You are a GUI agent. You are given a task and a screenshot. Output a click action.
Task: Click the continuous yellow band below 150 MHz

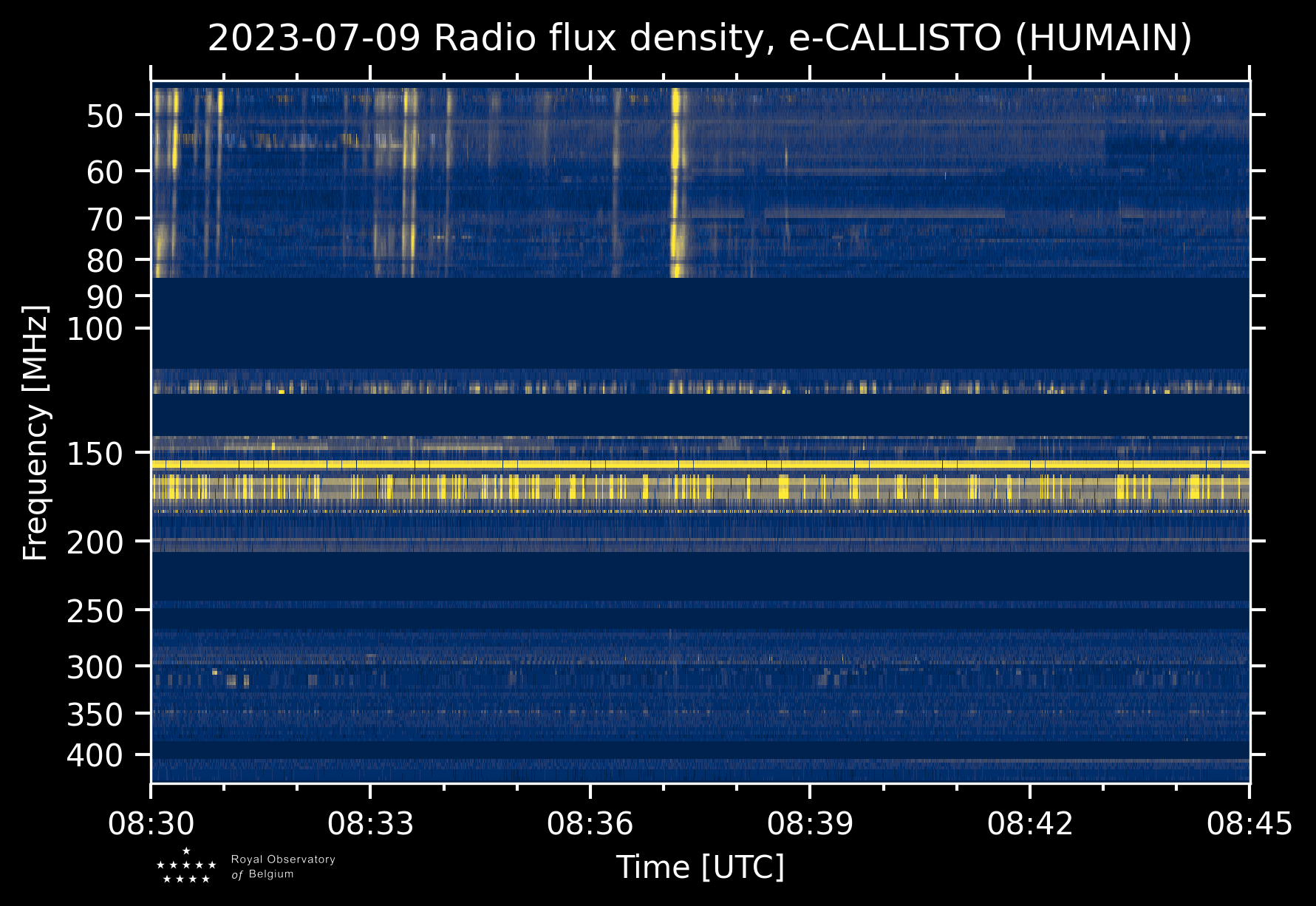click(x=700, y=464)
